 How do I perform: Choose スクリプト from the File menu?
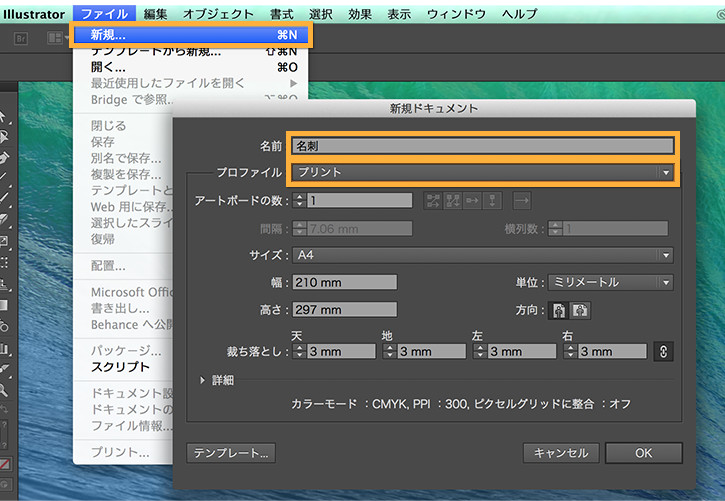(121, 367)
